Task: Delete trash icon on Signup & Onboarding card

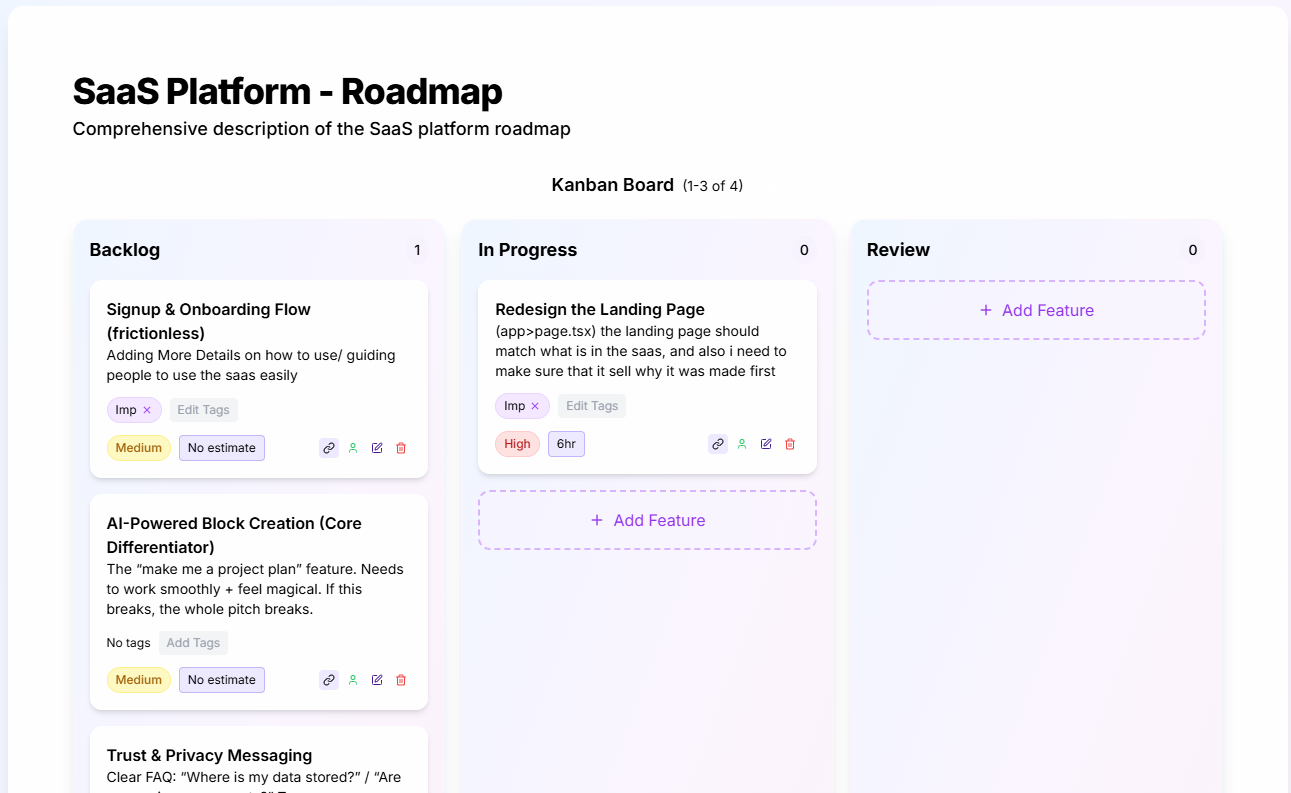Action: (x=401, y=448)
